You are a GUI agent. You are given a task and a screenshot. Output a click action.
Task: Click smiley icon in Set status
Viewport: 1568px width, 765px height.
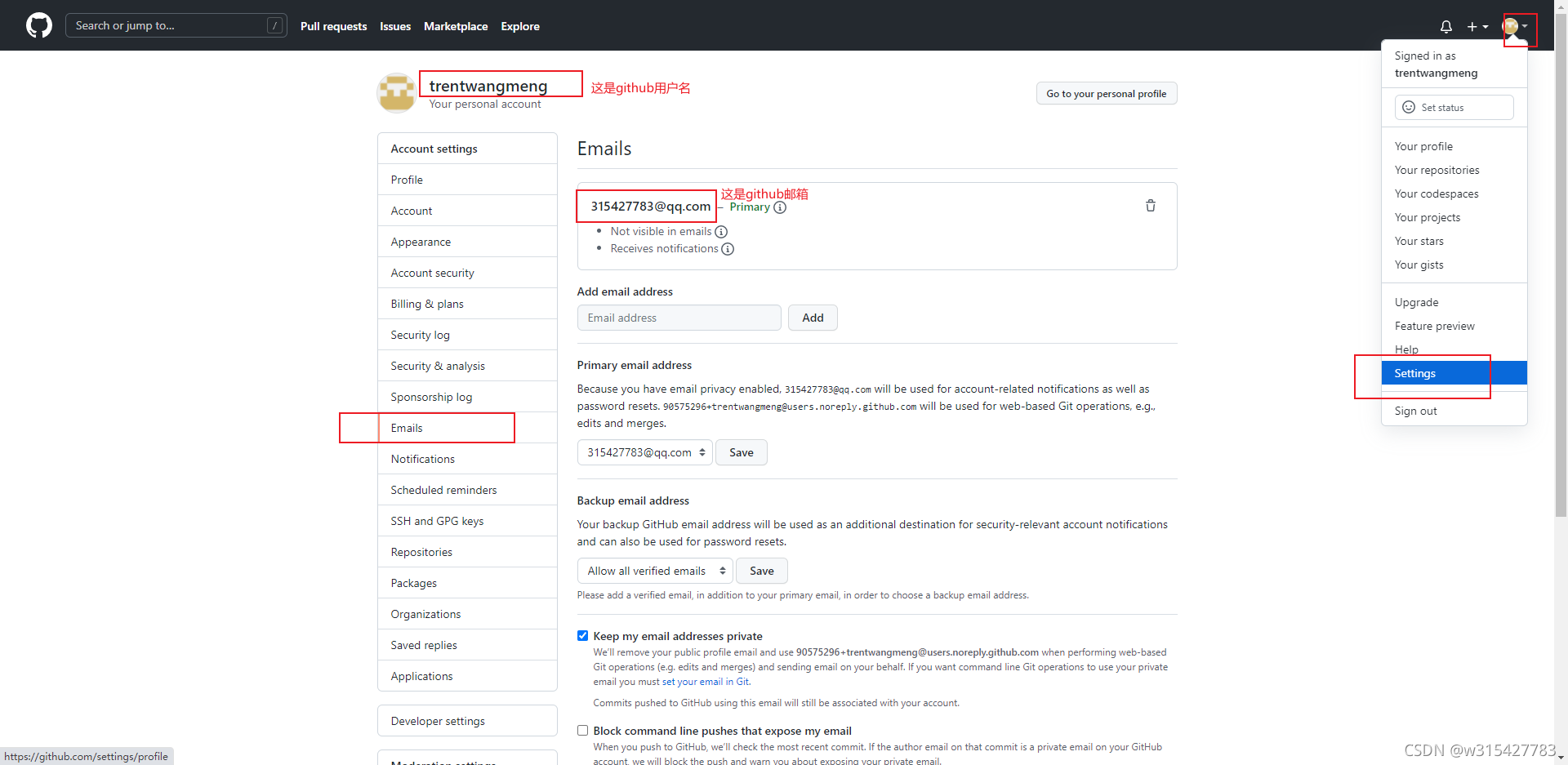coord(1409,107)
